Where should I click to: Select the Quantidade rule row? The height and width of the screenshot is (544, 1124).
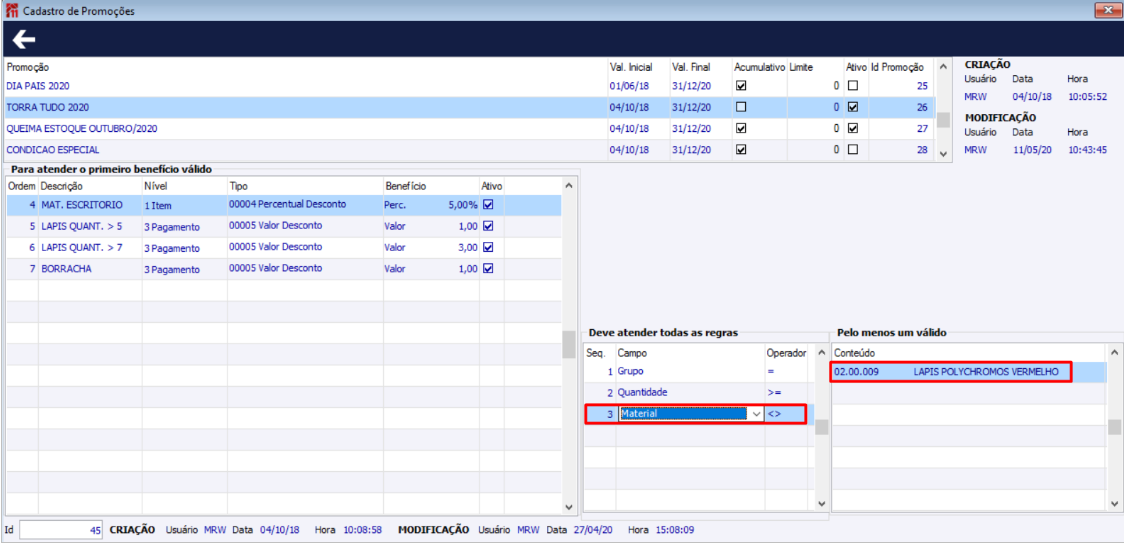[x=699, y=393]
